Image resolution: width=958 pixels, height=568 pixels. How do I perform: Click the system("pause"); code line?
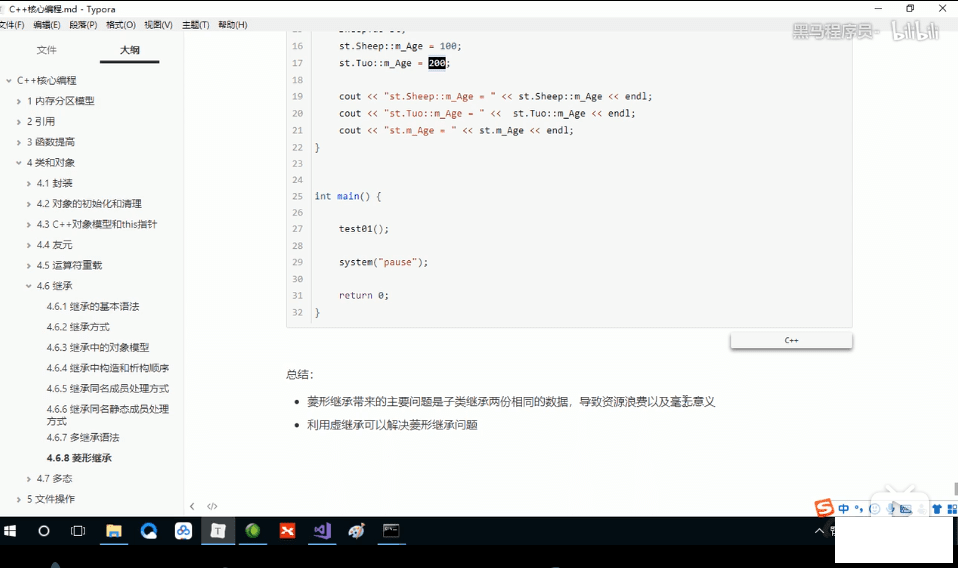(x=384, y=262)
